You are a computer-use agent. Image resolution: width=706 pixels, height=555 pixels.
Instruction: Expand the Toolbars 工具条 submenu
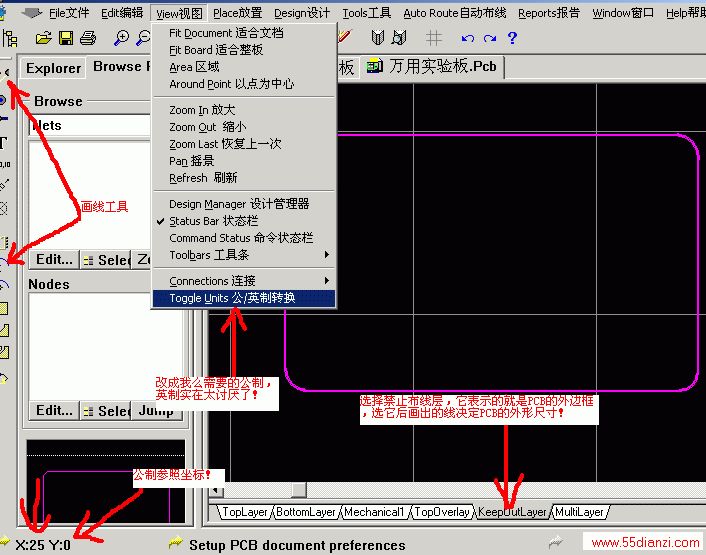(244, 255)
